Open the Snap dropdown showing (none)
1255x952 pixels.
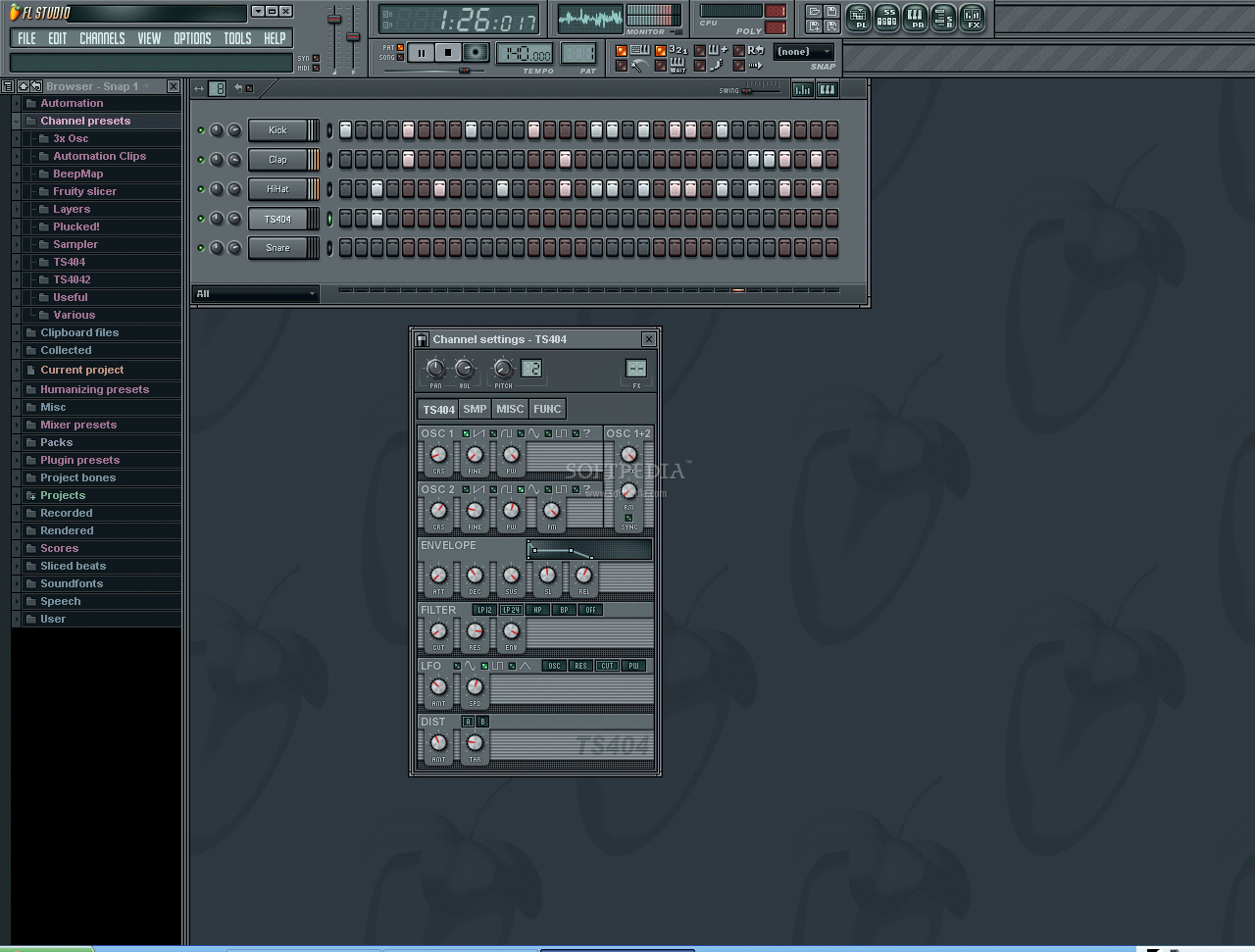click(804, 52)
